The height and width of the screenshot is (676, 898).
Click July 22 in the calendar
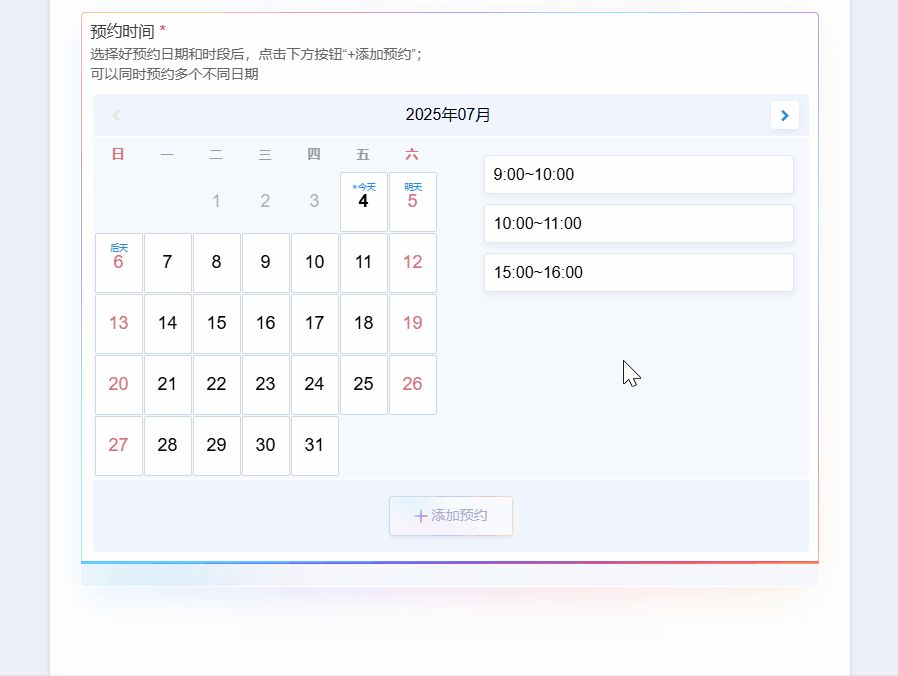click(216, 385)
